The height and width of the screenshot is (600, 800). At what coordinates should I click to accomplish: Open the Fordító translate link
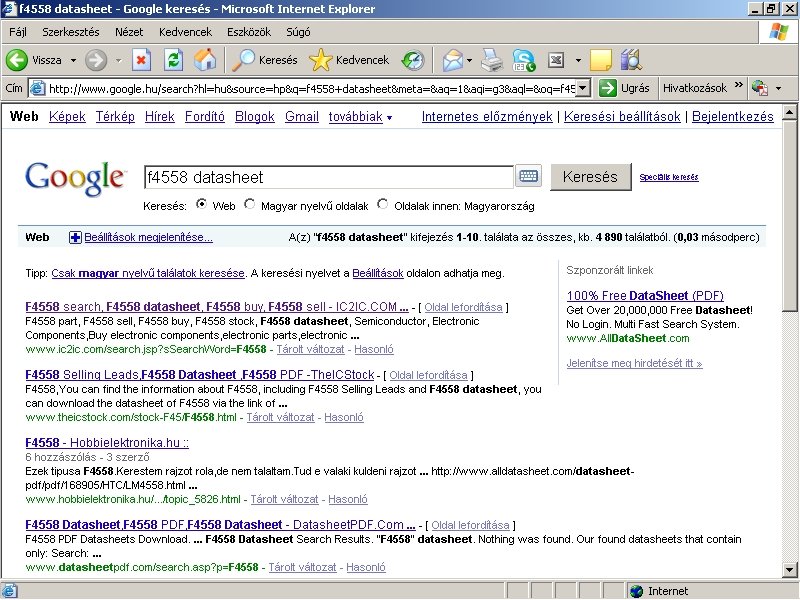(205, 117)
